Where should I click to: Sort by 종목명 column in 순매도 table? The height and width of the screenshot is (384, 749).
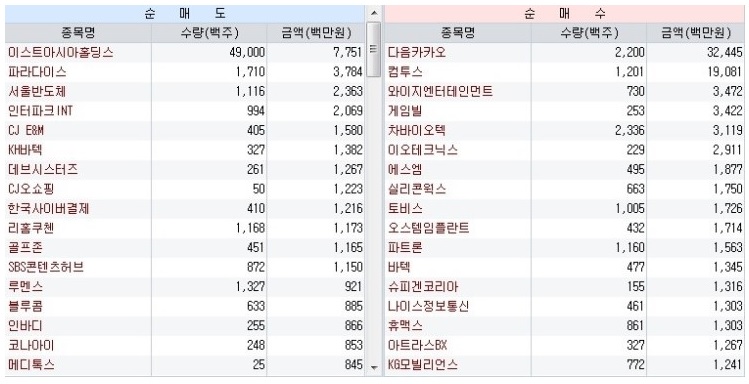[x=78, y=33]
